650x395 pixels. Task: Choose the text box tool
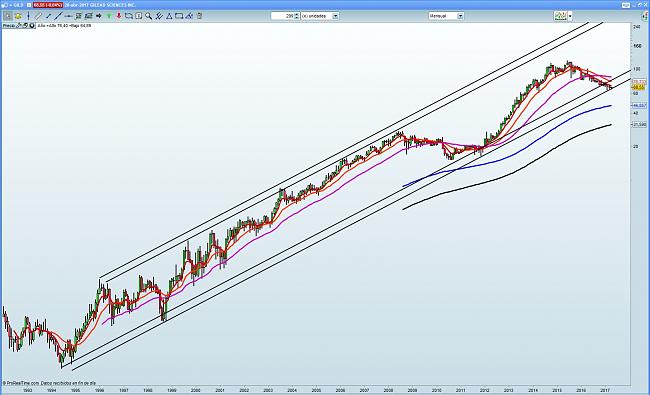pyautogui.click(x=139, y=16)
